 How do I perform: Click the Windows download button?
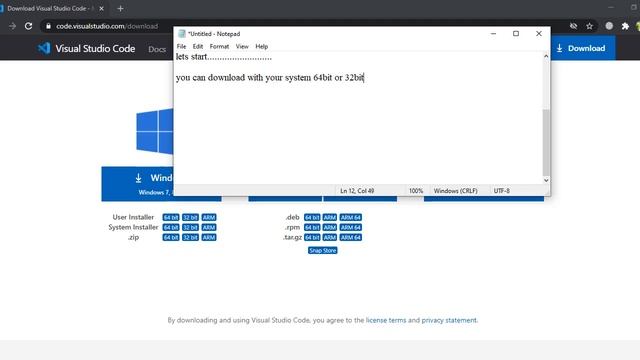138,184
